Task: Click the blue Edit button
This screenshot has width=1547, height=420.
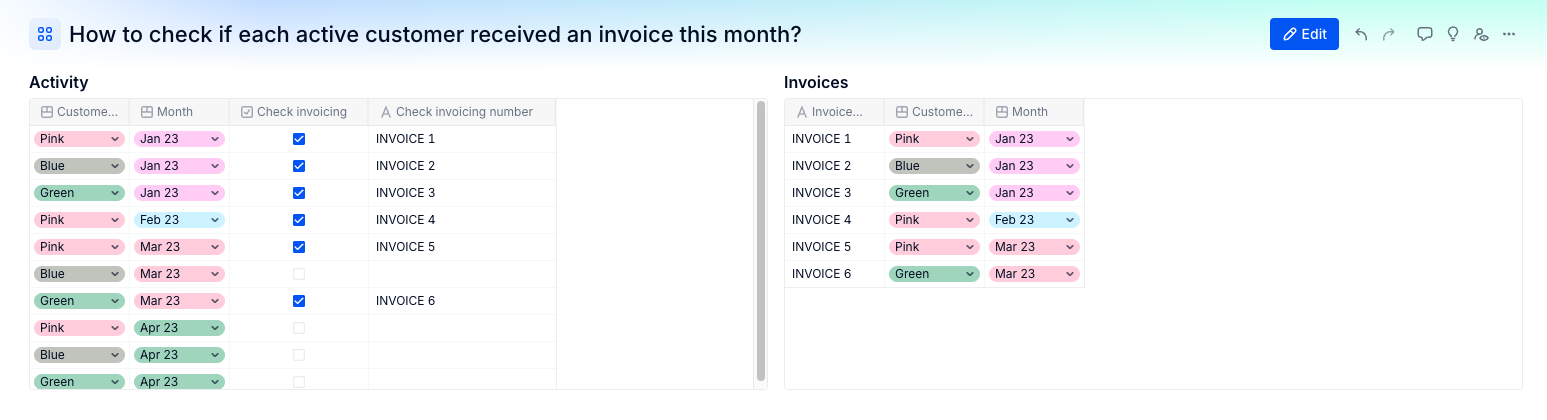Action: click(1304, 34)
